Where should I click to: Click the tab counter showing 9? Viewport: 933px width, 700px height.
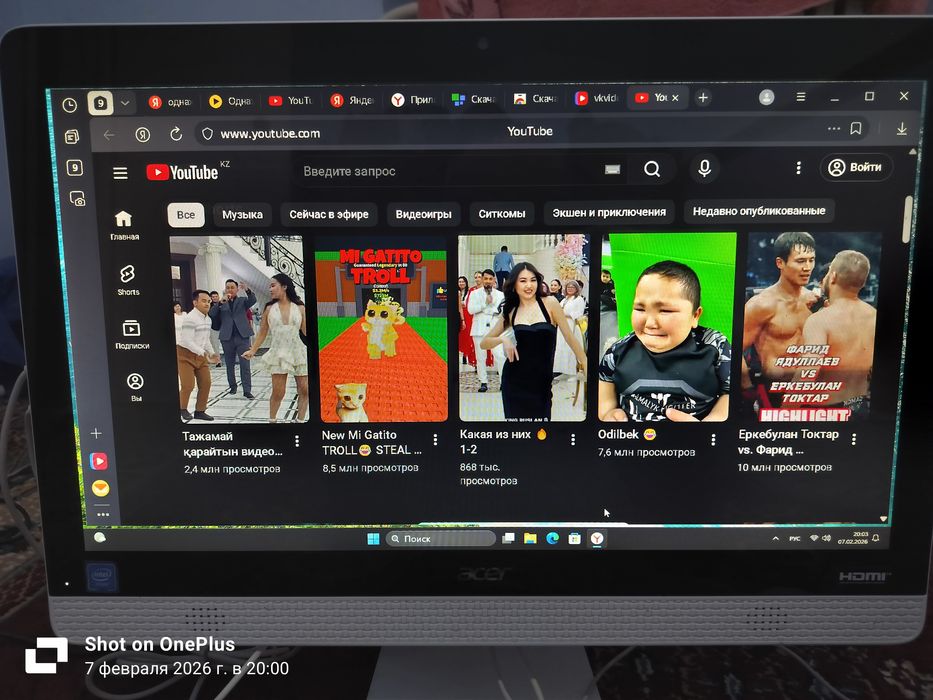101,103
